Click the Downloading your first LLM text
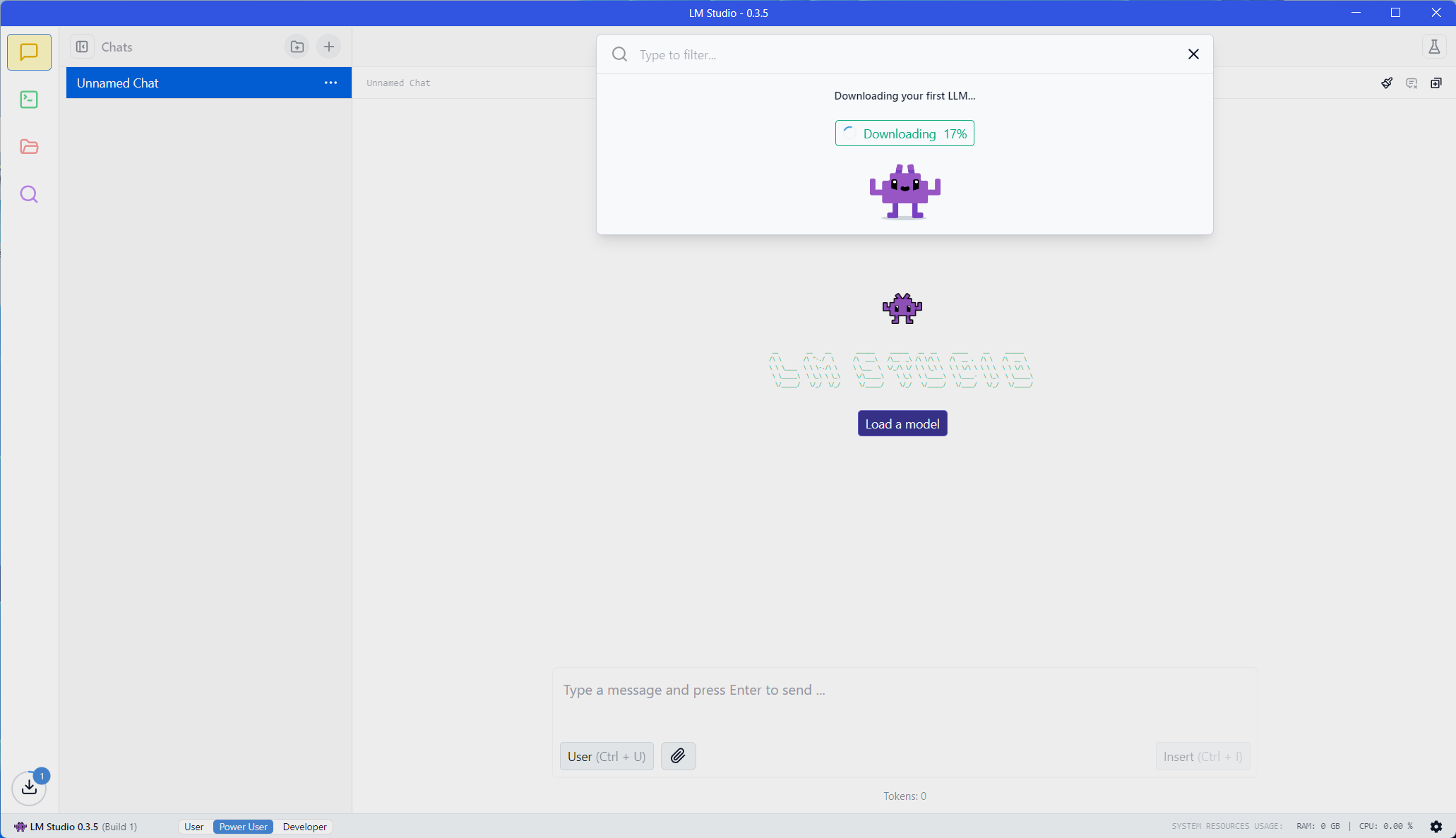The height and width of the screenshot is (838, 1456). point(905,95)
